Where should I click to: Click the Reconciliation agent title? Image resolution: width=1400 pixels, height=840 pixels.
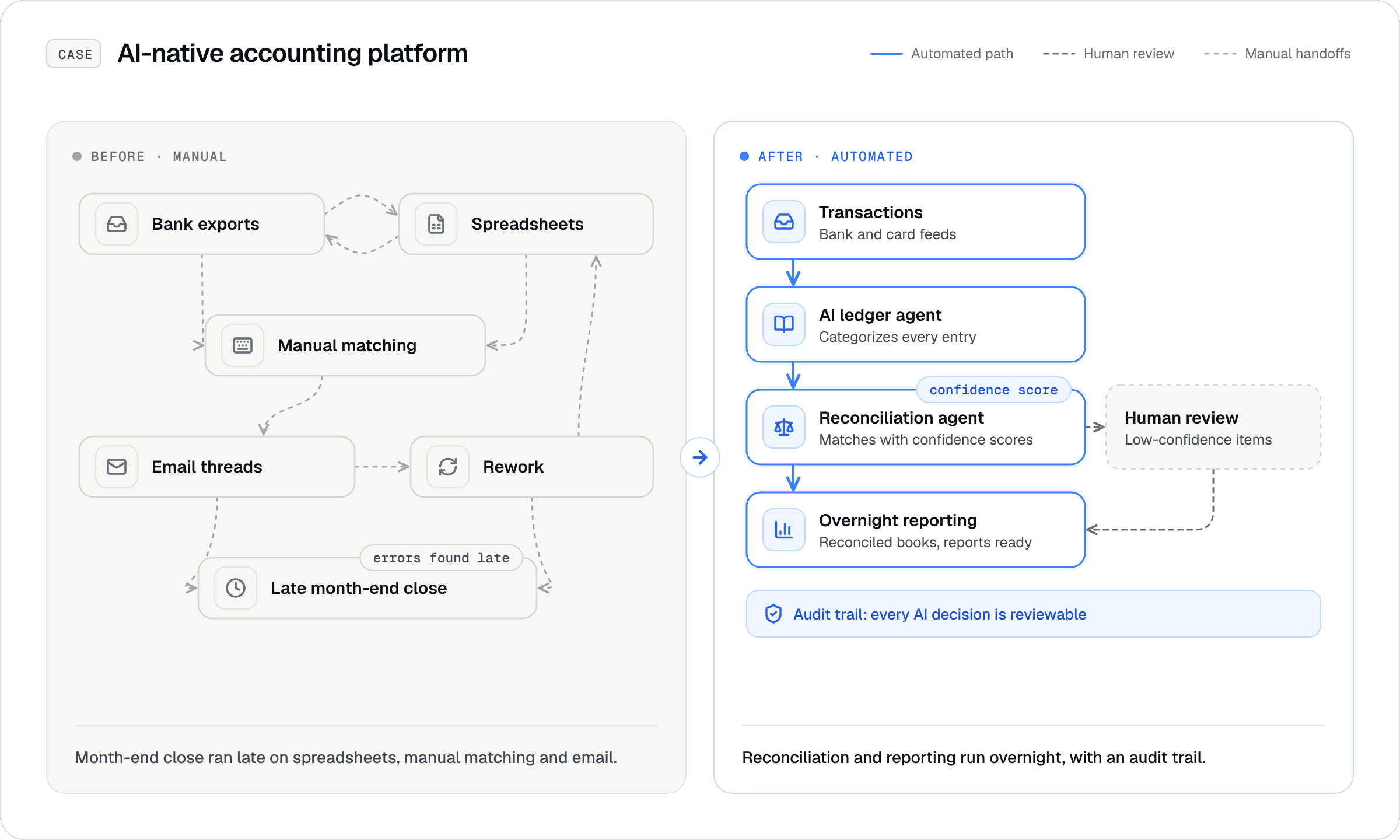click(x=901, y=418)
